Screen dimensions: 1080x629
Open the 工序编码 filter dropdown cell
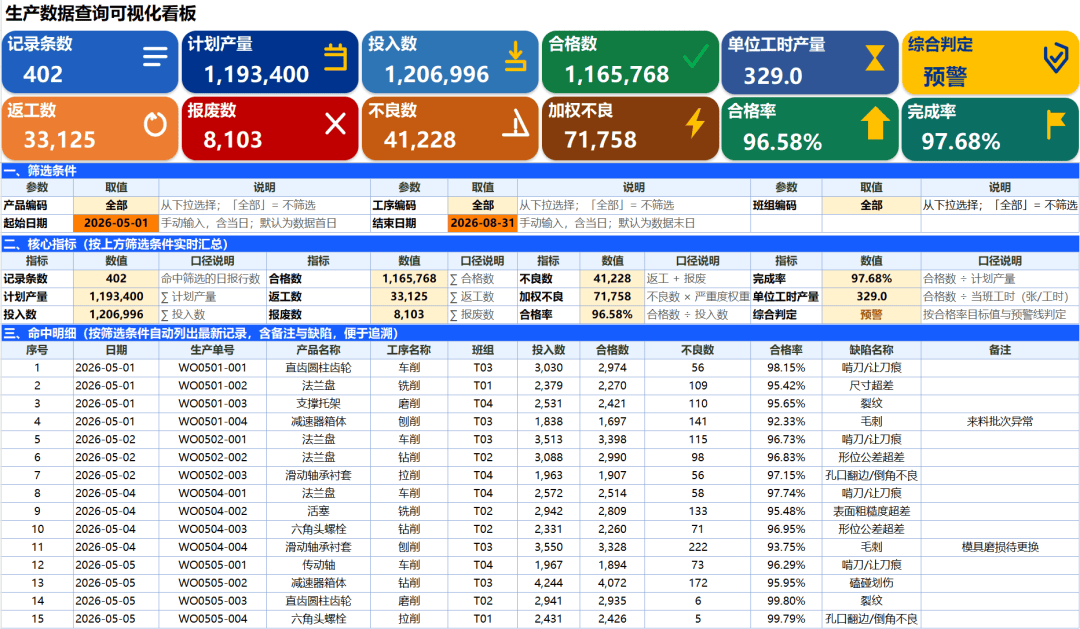pyautogui.click(x=482, y=205)
